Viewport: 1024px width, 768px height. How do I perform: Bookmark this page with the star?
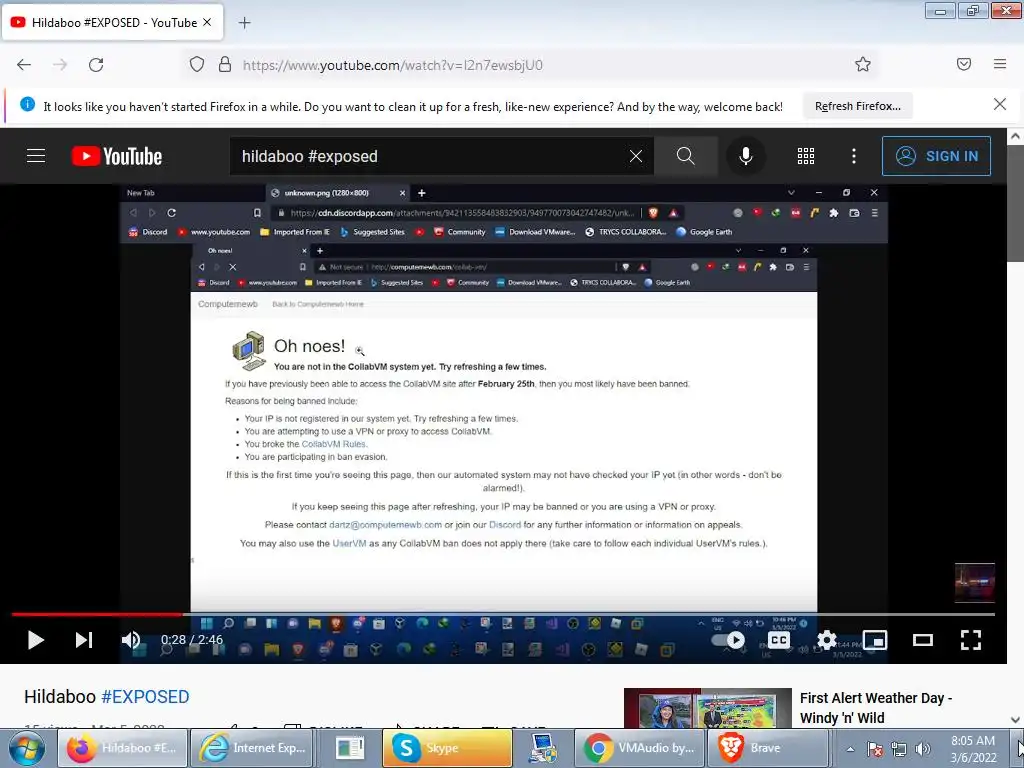(x=863, y=64)
